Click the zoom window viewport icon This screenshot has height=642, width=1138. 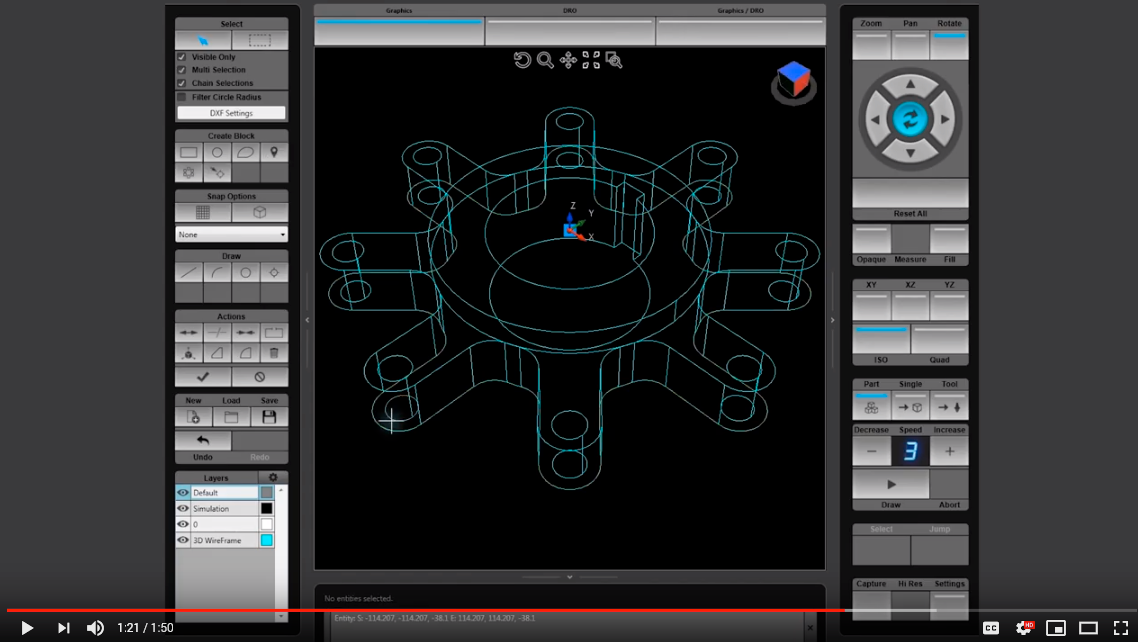pos(614,60)
